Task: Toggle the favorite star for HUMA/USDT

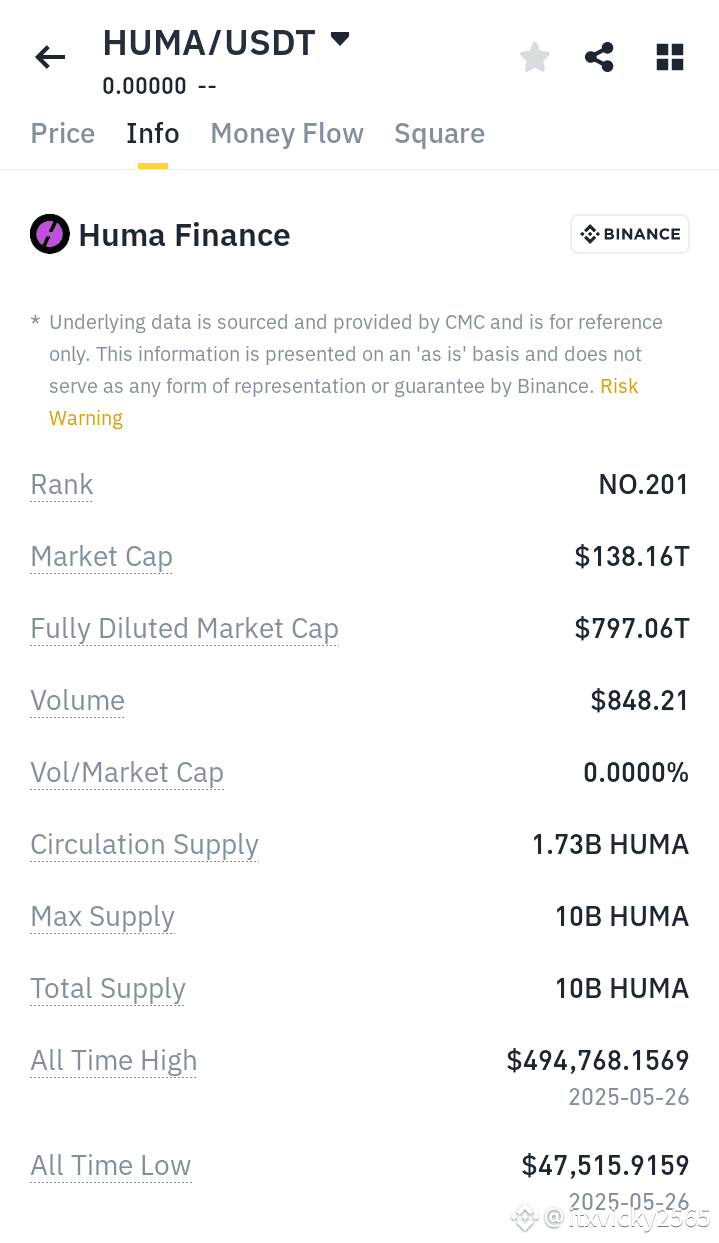Action: tap(535, 57)
